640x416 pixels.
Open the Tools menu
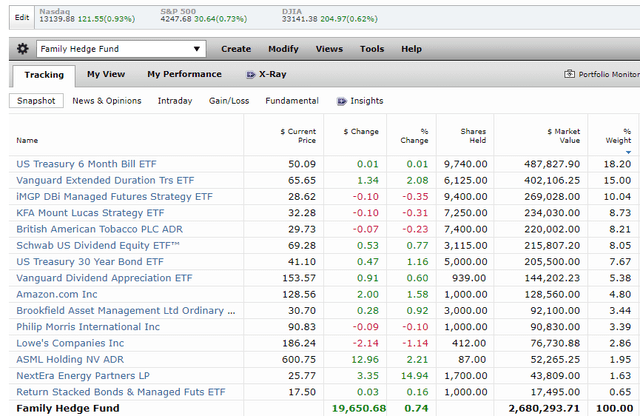coord(372,49)
